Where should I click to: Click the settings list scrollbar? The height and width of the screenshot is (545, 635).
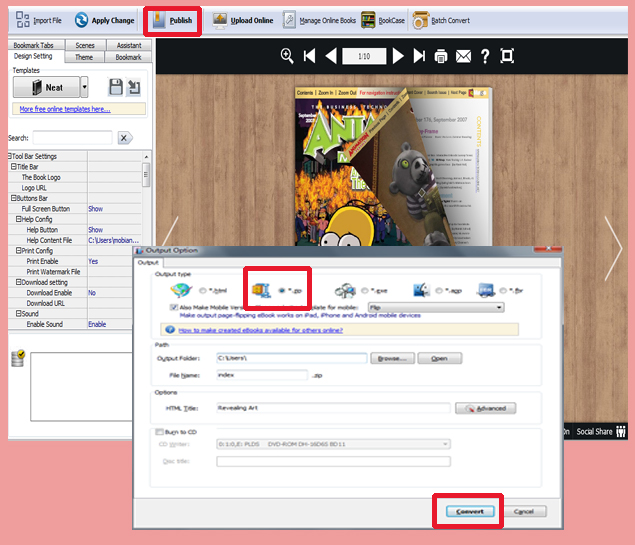[x=146, y=175]
